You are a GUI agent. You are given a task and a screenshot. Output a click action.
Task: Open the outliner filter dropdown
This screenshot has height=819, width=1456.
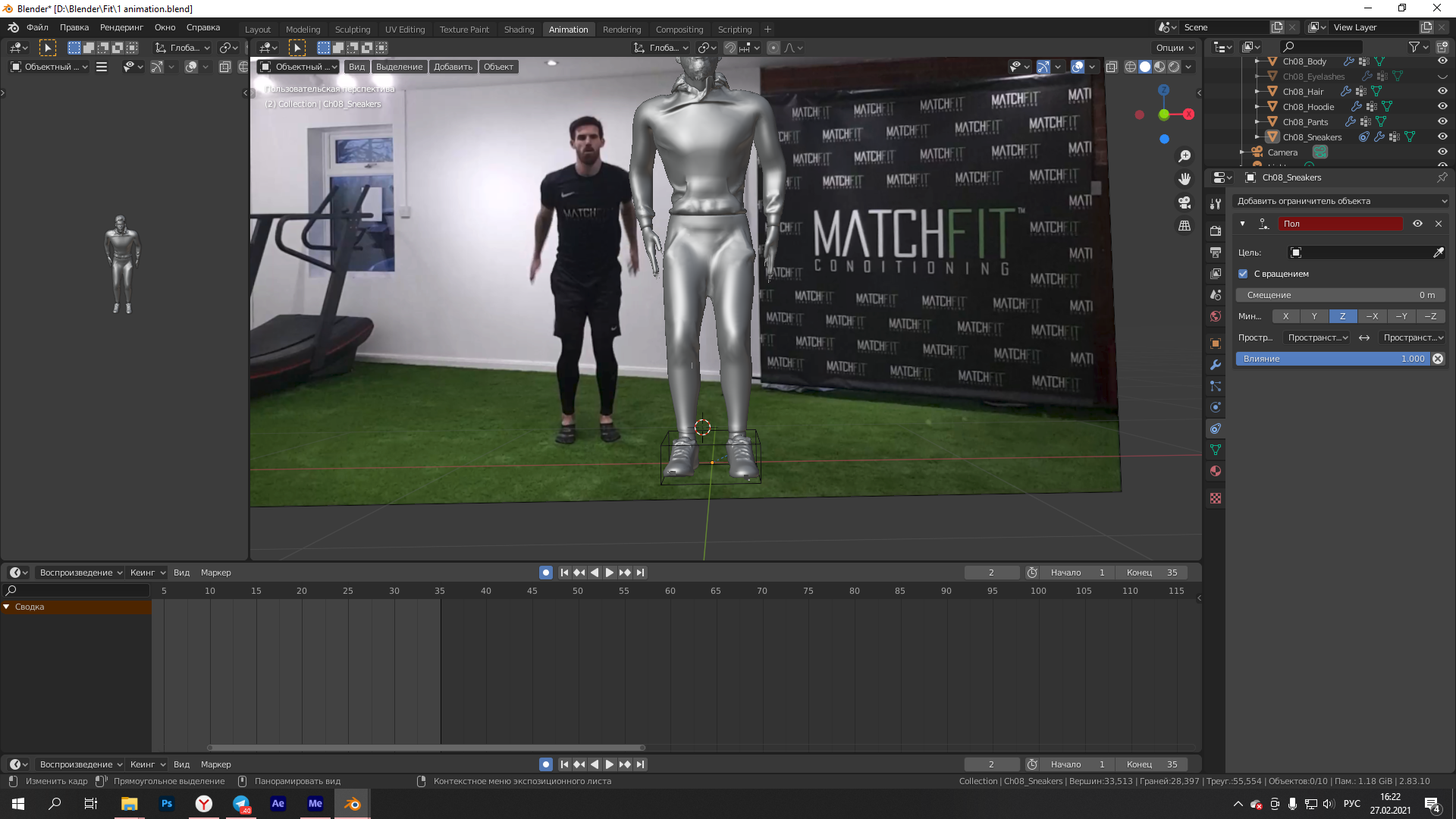pos(1418,47)
